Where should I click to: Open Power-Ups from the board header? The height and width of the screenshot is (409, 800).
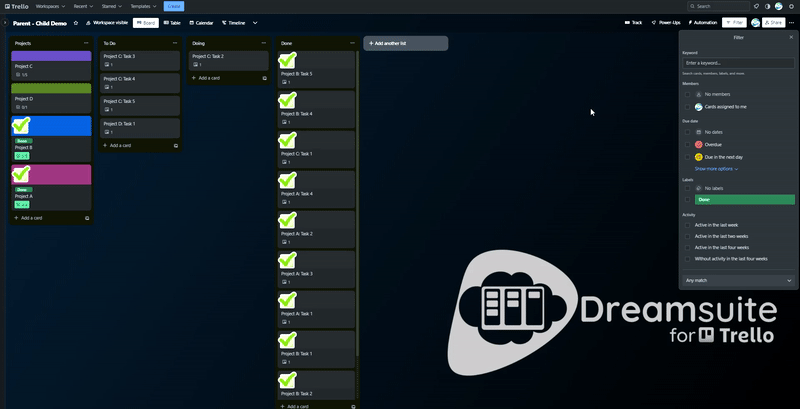[666, 23]
